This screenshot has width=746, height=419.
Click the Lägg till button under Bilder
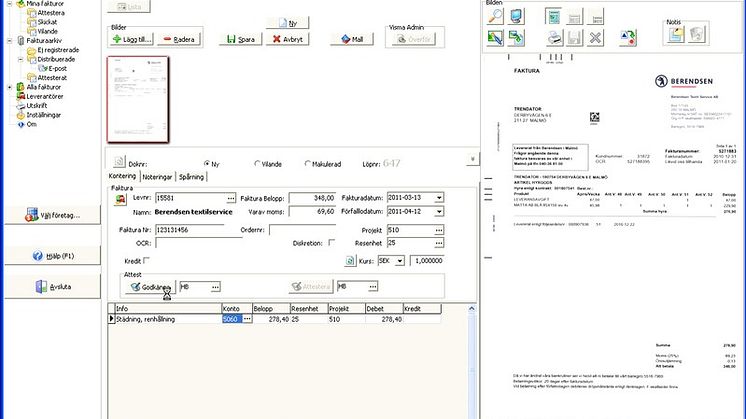pos(132,39)
